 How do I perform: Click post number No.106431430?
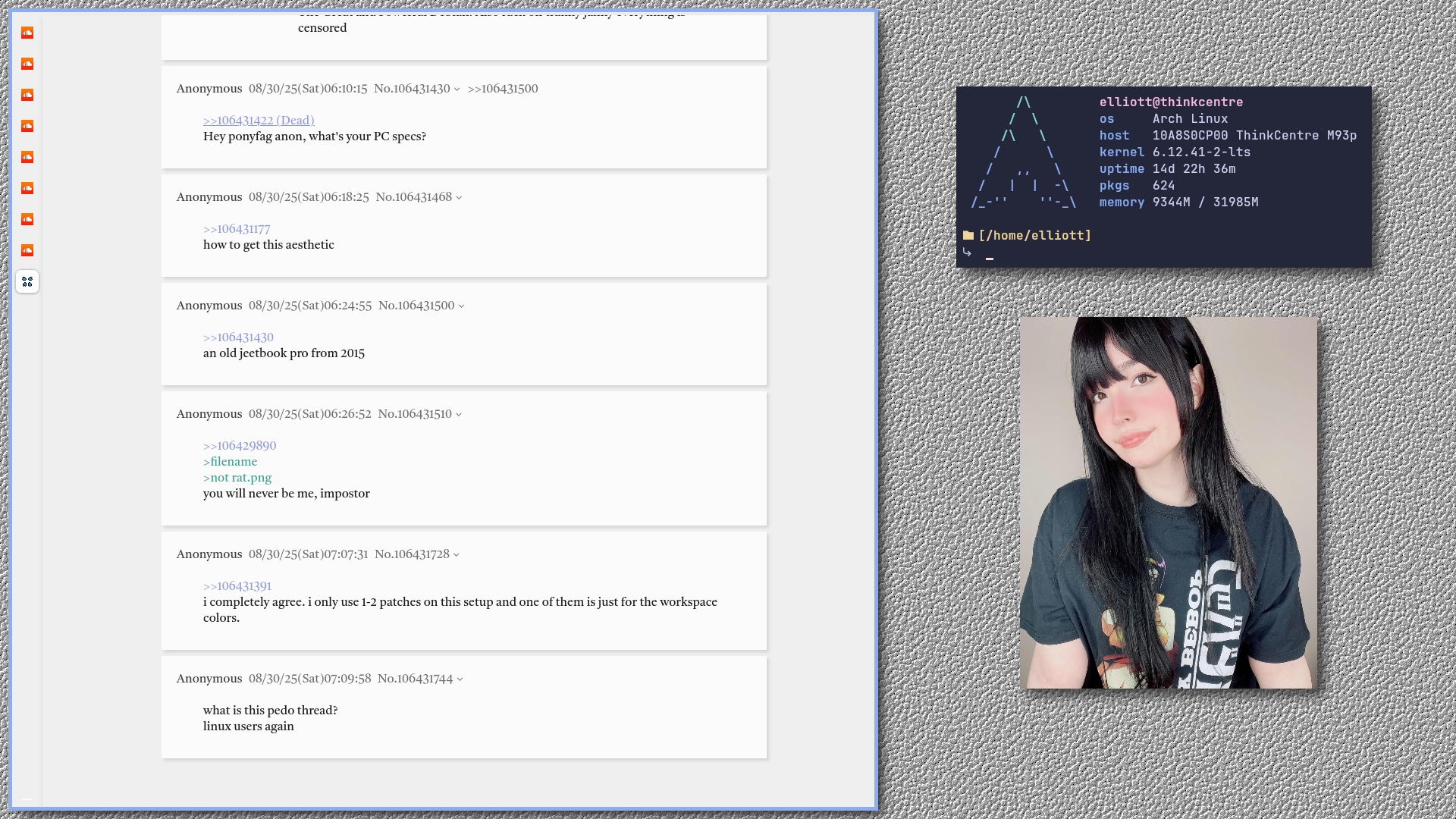(412, 89)
